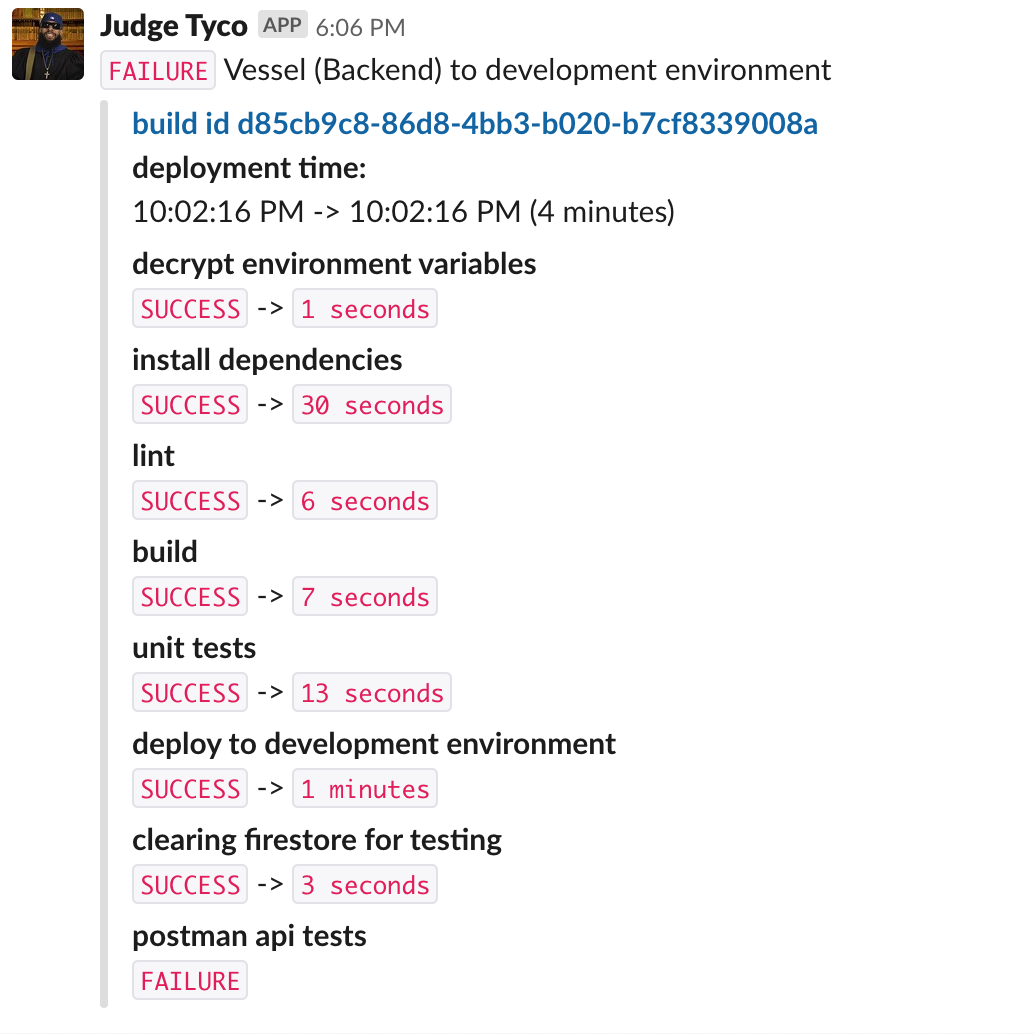Click the 3 seconds firestore duration tag

point(365,884)
